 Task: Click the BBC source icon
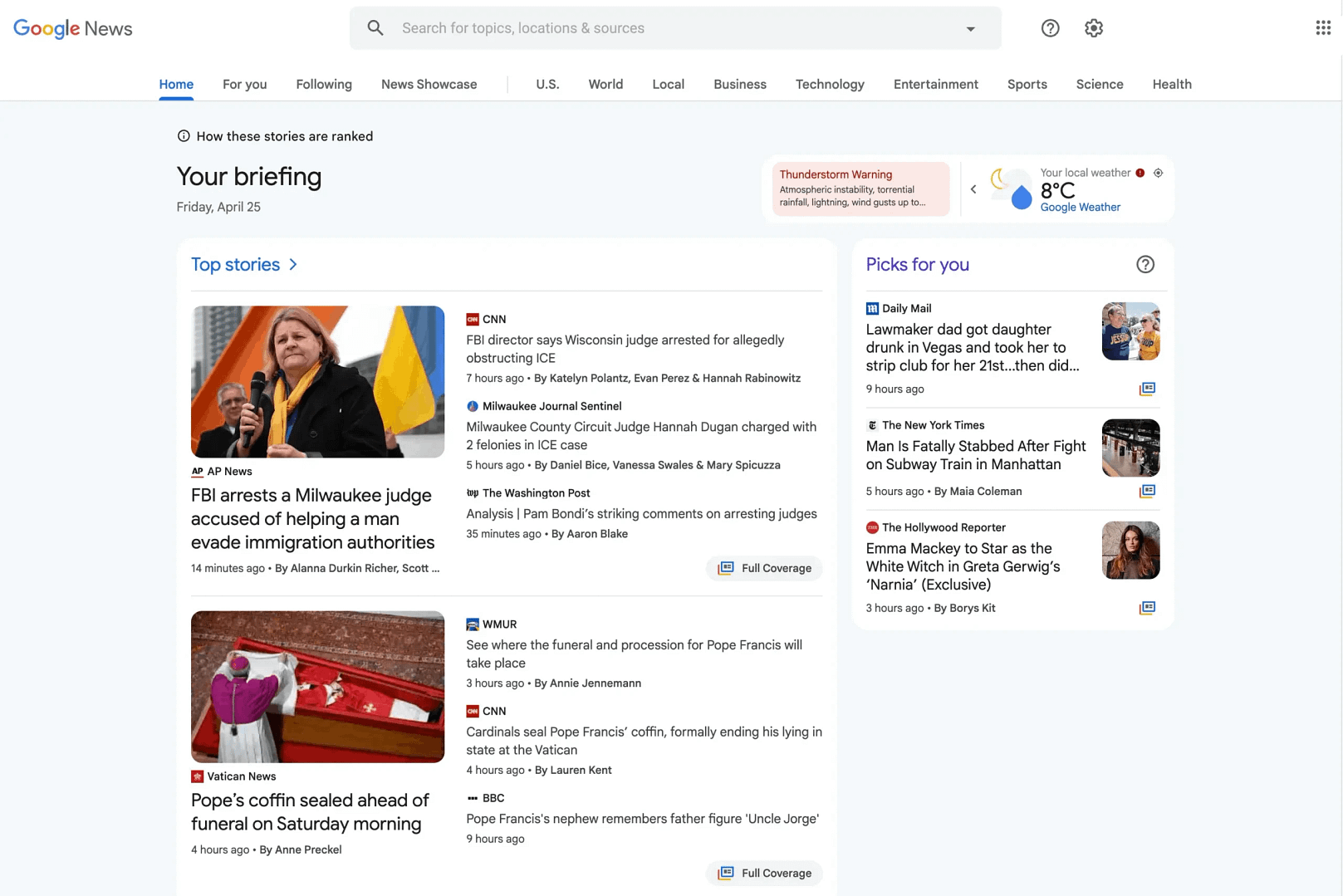473,798
